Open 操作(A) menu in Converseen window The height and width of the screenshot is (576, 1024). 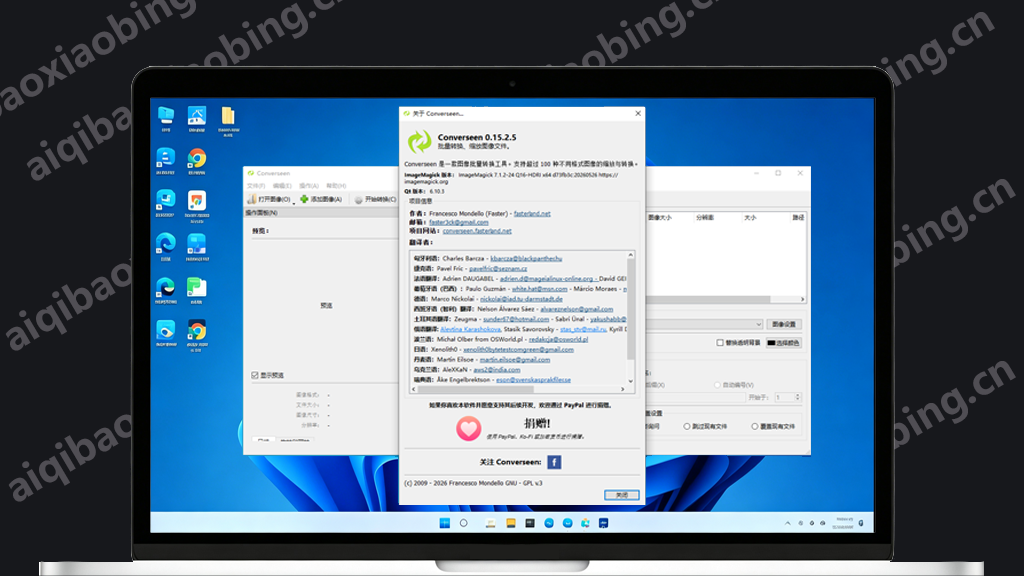[x=309, y=186]
